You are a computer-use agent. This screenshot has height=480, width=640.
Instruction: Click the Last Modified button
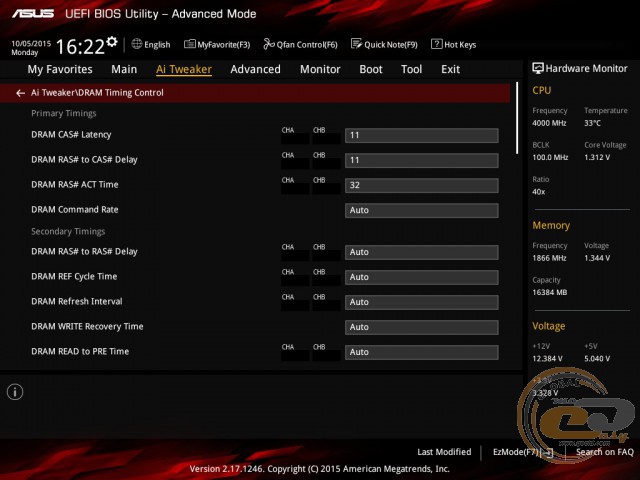click(444, 452)
